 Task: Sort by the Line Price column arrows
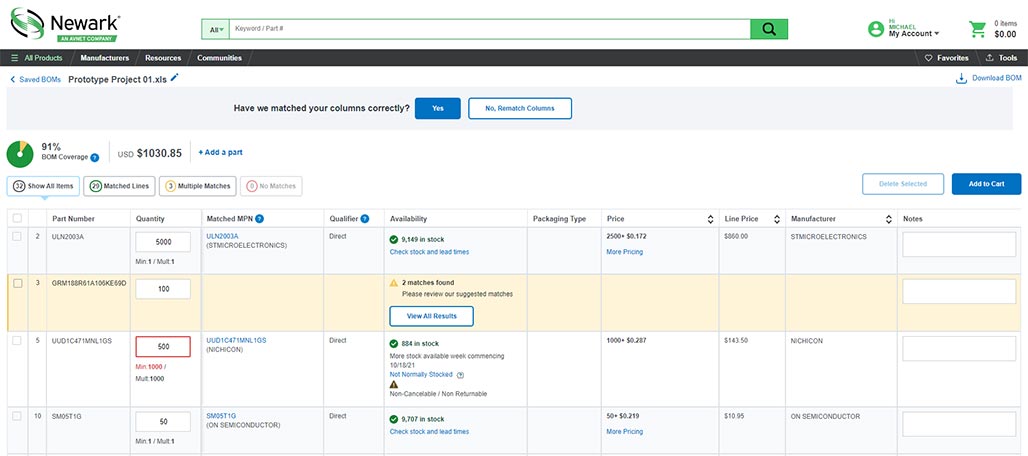[777, 219]
